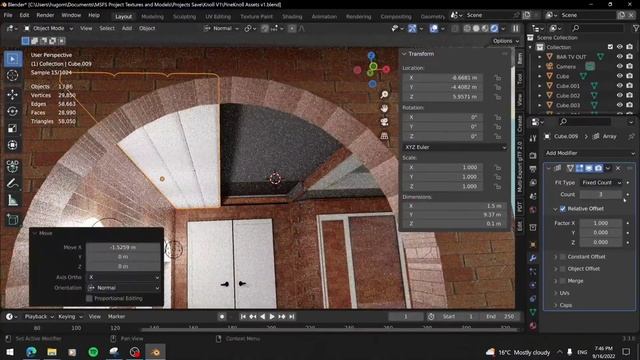Switch to the Modeling workspace tab
The image size is (640, 360).
coord(152,17)
